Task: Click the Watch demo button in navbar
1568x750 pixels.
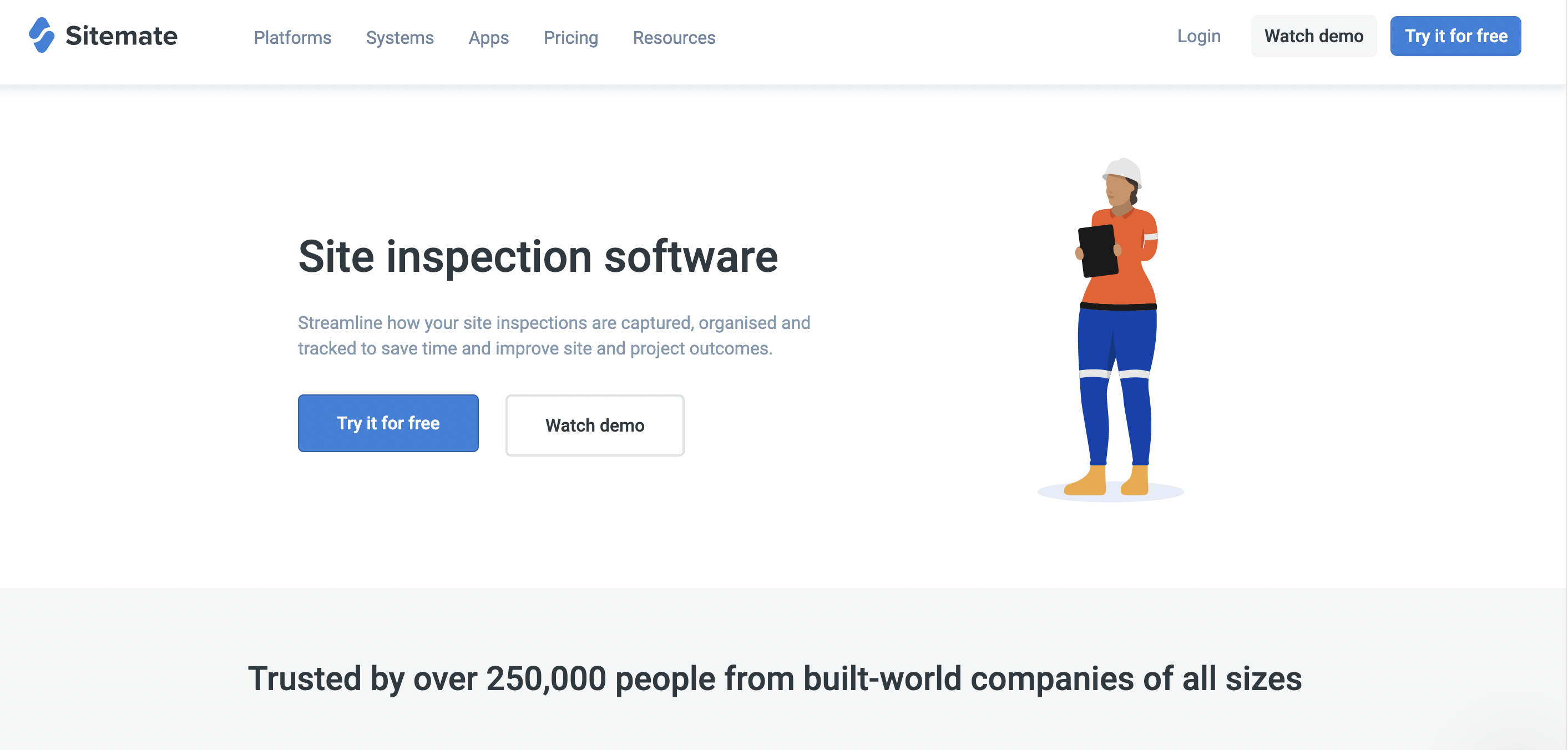Action: coord(1314,35)
